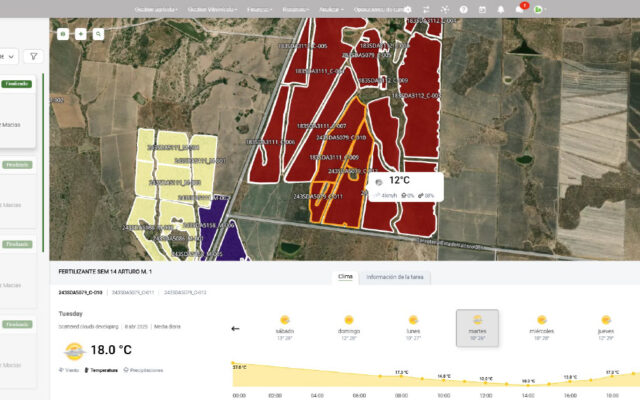The height and width of the screenshot is (400, 640).
Task: Click the task title FERTILIZANTE SEM 14 ARTURO M. 1
Action: [x=105, y=271]
